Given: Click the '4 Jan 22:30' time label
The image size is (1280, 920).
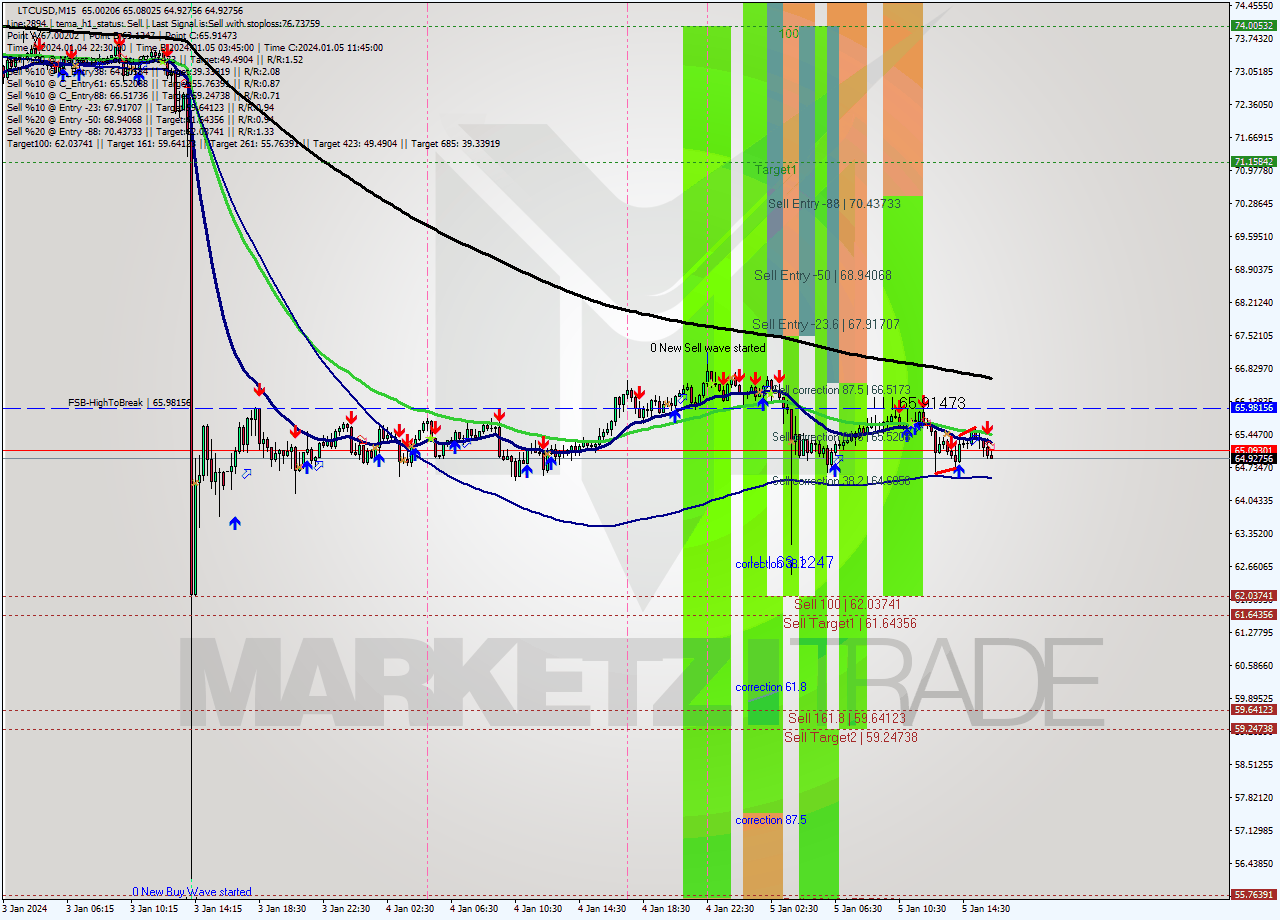Looking at the screenshot, I should 730,909.
